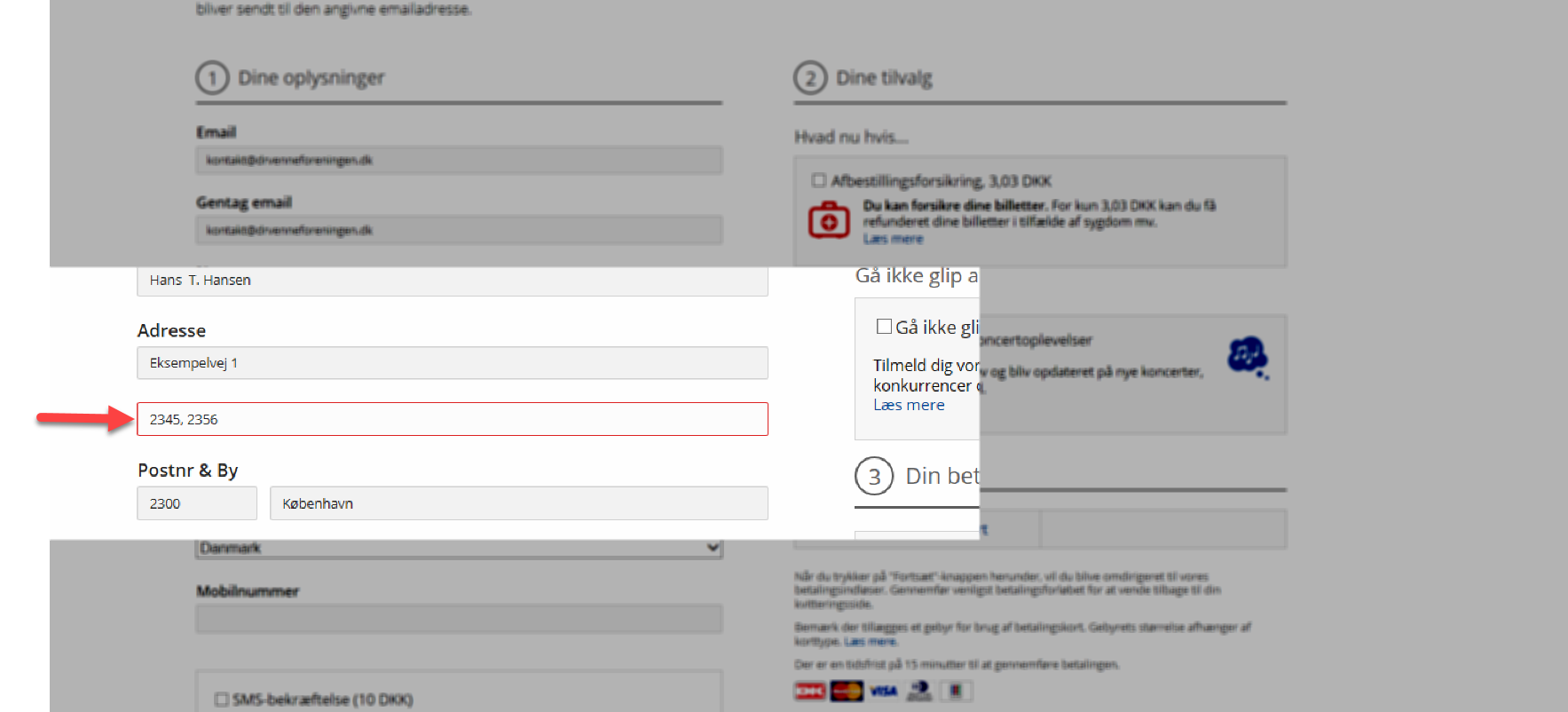Enable the Afbestillingsforsikring checkbox
This screenshot has height=712, width=1568.
tap(818, 180)
